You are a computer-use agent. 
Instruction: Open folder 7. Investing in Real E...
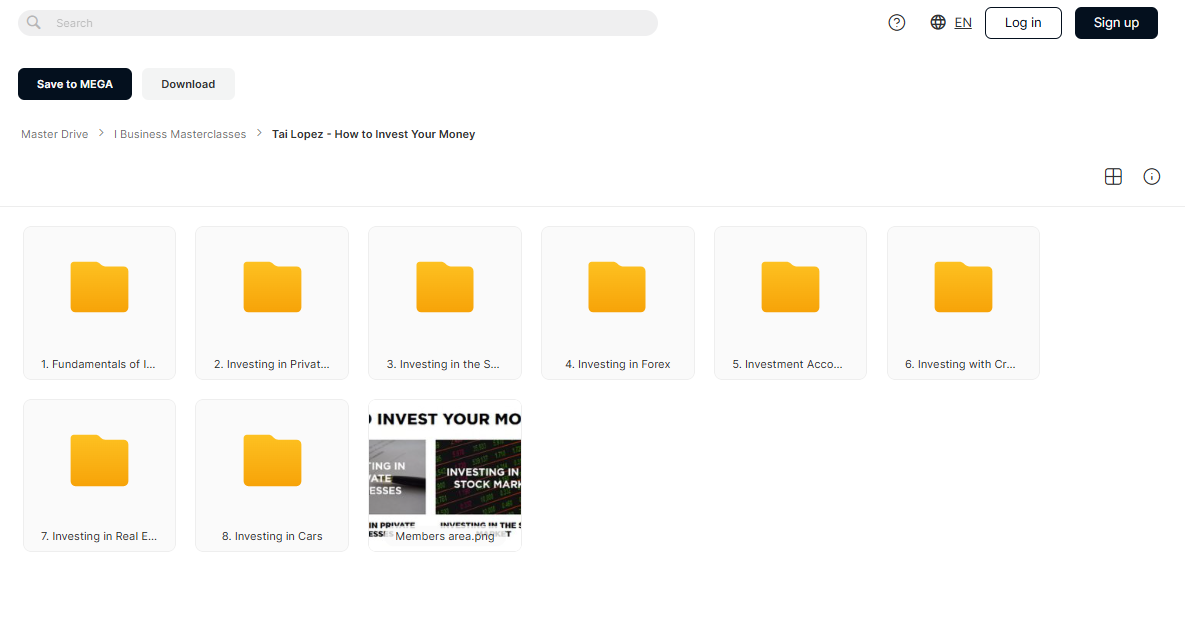pos(99,475)
